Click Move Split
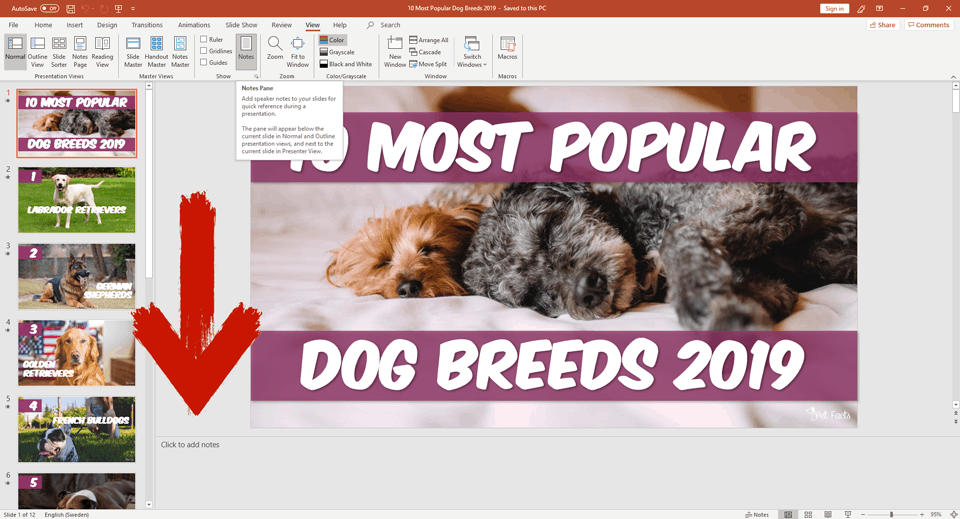 click(428, 64)
